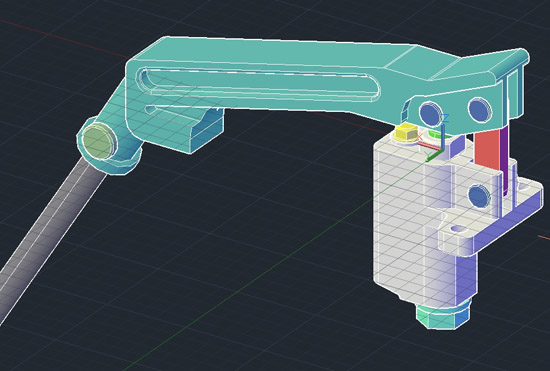Select the lavender mounting flange base
The height and width of the screenshot is (371, 550).
tap(491, 217)
